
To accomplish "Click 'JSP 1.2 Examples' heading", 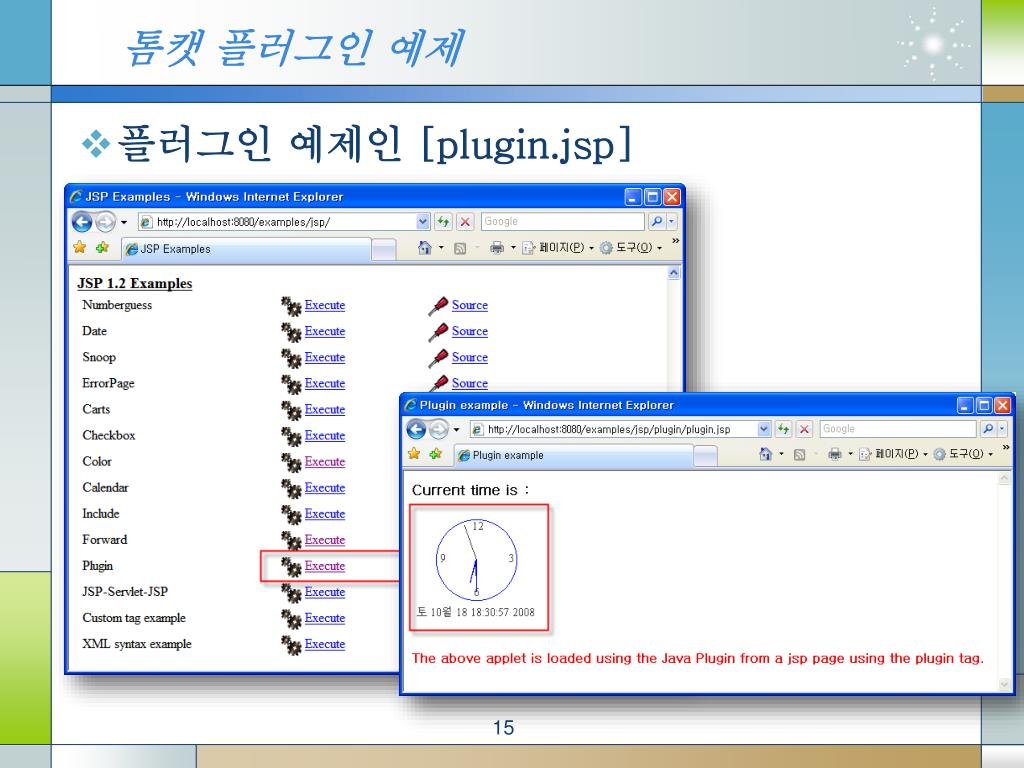I will pos(135,283).
